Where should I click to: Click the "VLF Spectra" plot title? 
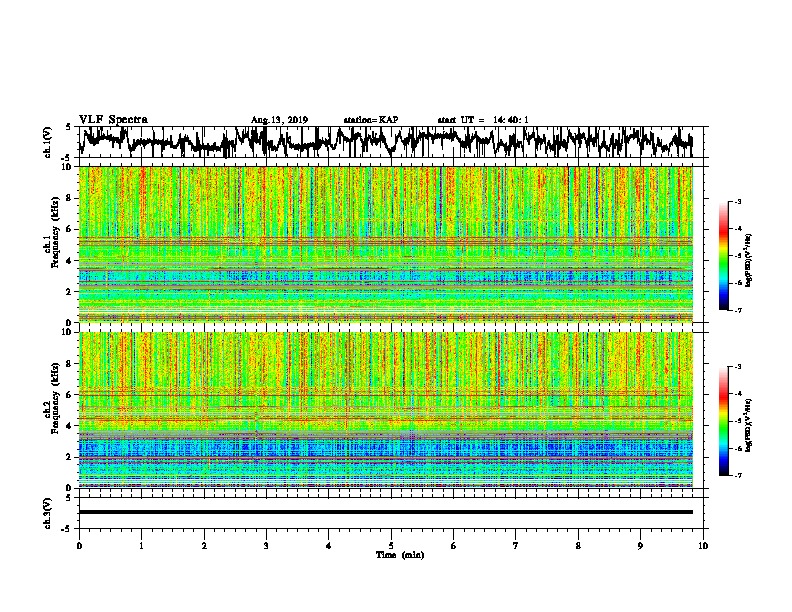pyautogui.click(x=113, y=120)
